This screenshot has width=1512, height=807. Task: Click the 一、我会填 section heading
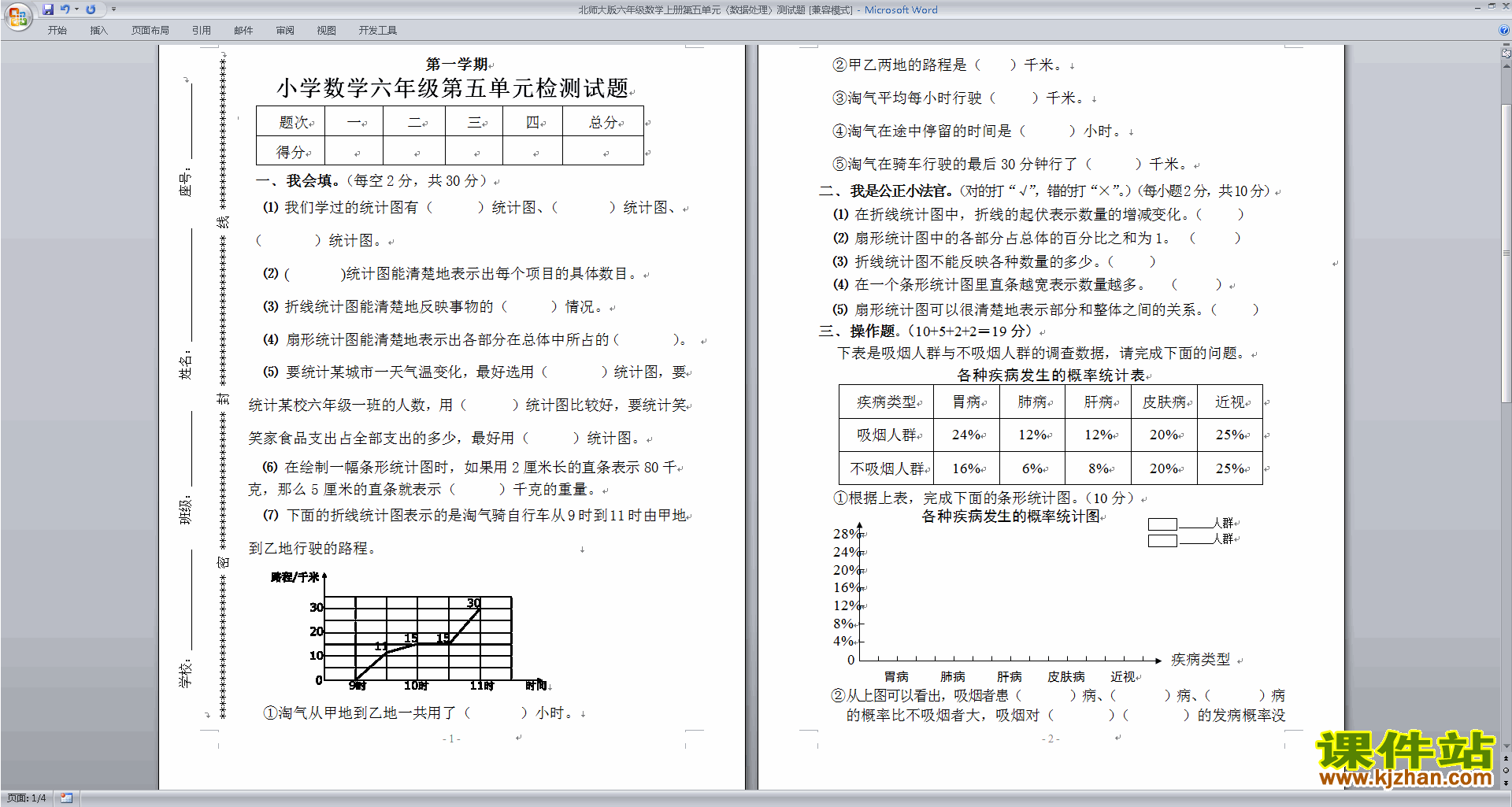click(298, 180)
